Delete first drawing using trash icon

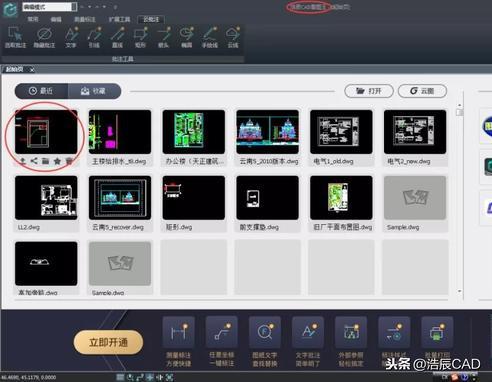pos(69,161)
